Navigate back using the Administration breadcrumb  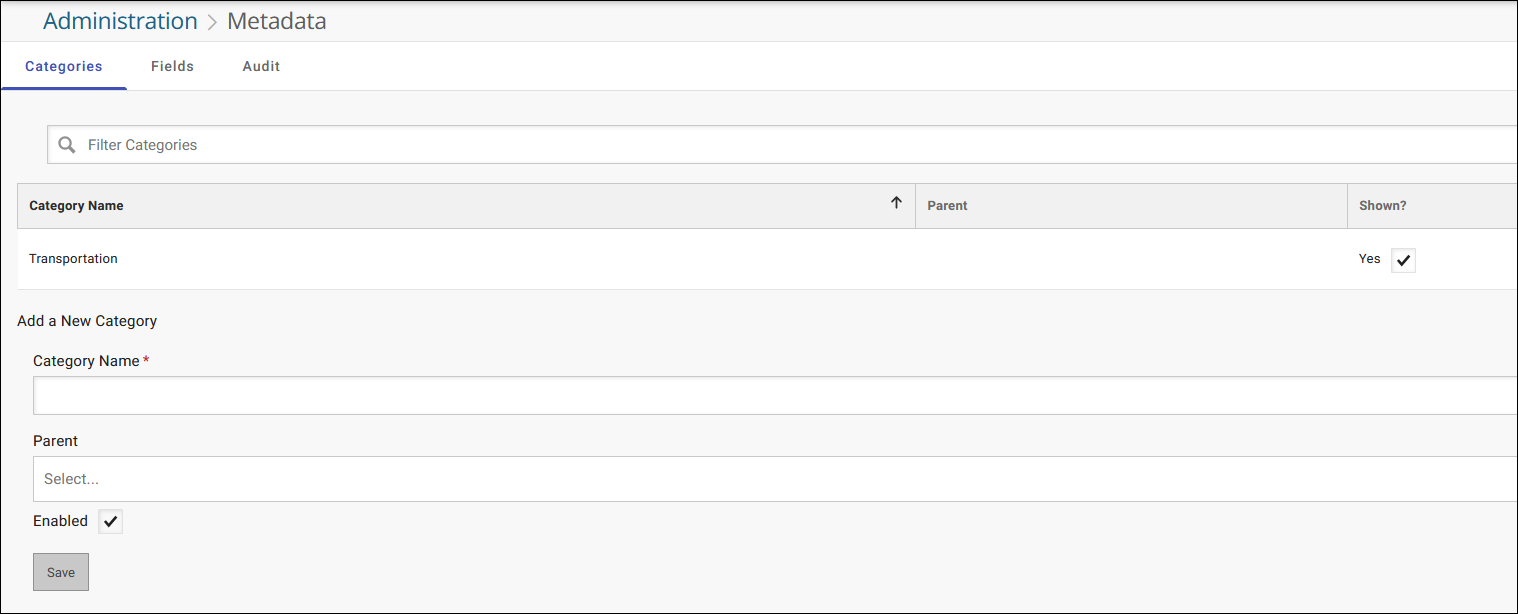pos(119,20)
